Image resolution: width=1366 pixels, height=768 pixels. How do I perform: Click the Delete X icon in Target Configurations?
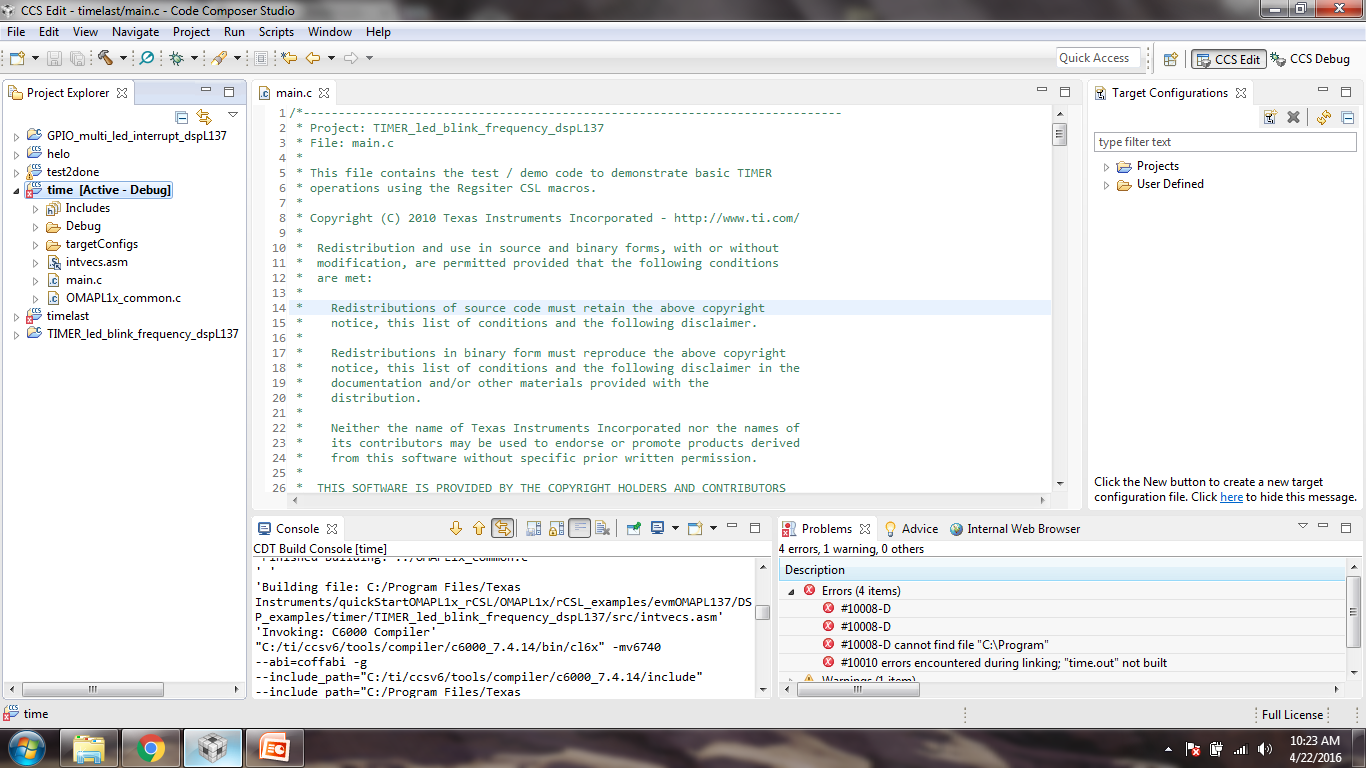1293,117
